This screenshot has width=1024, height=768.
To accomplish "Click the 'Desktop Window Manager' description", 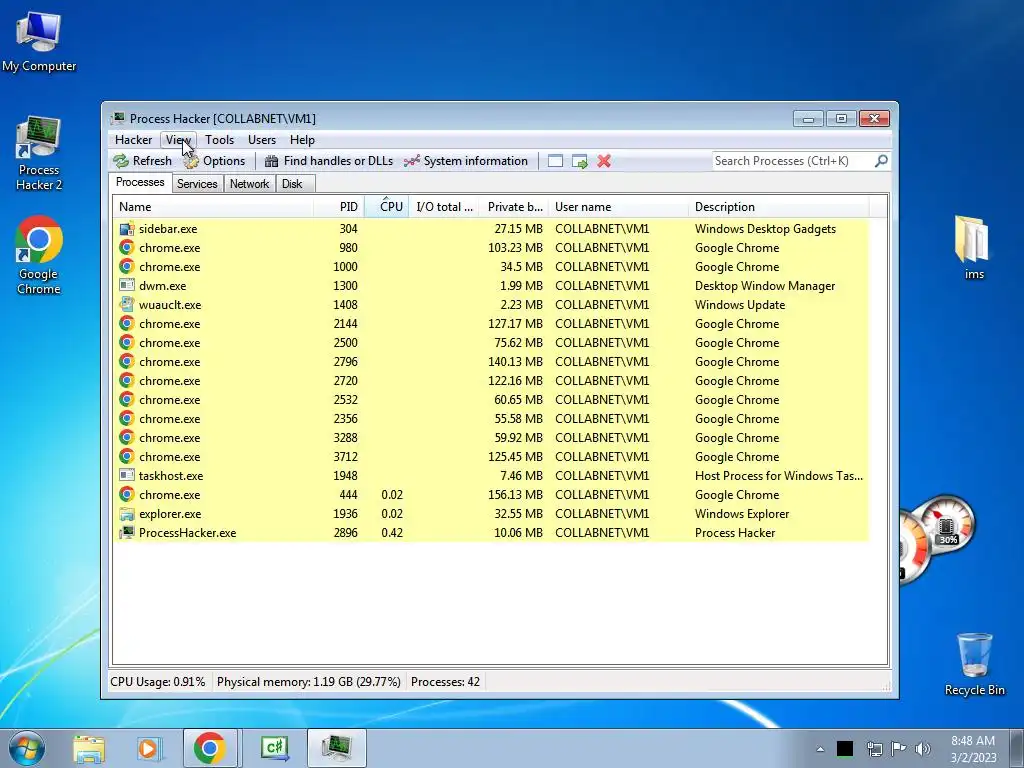I will pyautogui.click(x=765, y=286).
